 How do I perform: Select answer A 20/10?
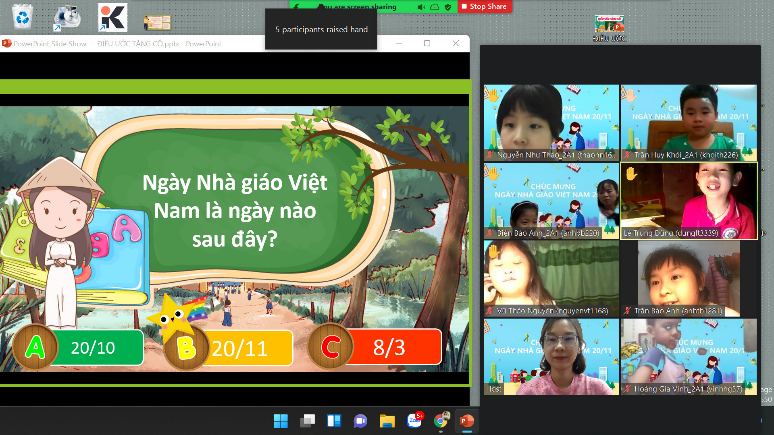[x=78, y=347]
